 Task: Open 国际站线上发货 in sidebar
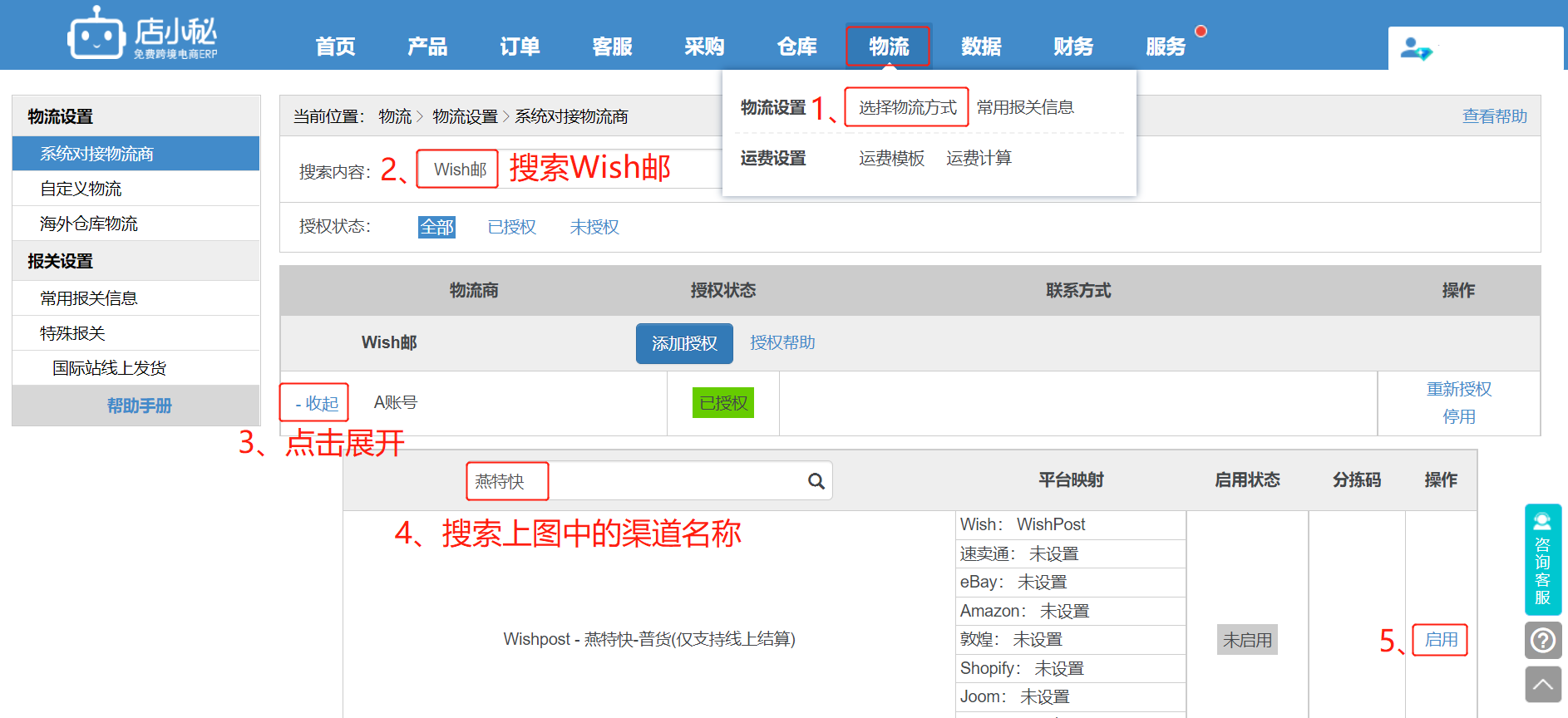click(136, 368)
